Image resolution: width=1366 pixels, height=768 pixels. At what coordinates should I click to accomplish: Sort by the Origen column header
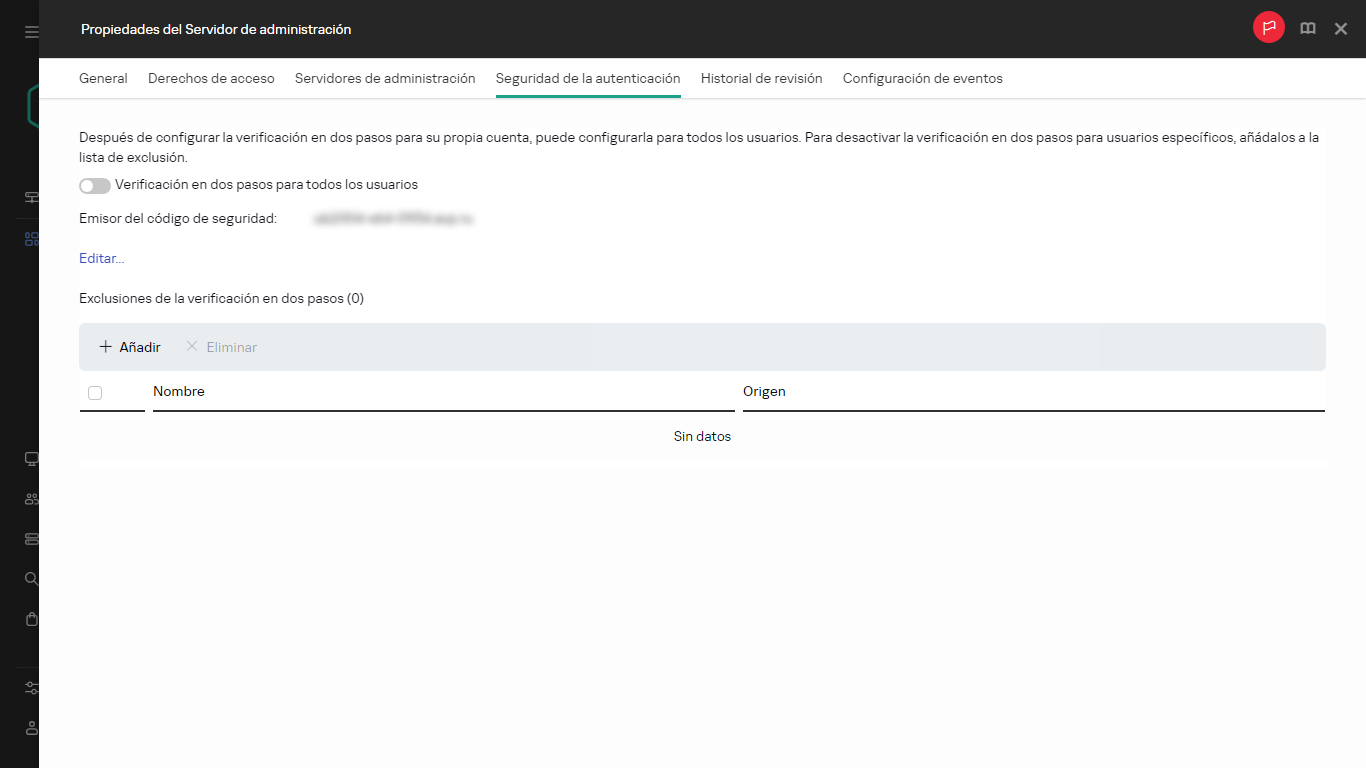(x=764, y=392)
